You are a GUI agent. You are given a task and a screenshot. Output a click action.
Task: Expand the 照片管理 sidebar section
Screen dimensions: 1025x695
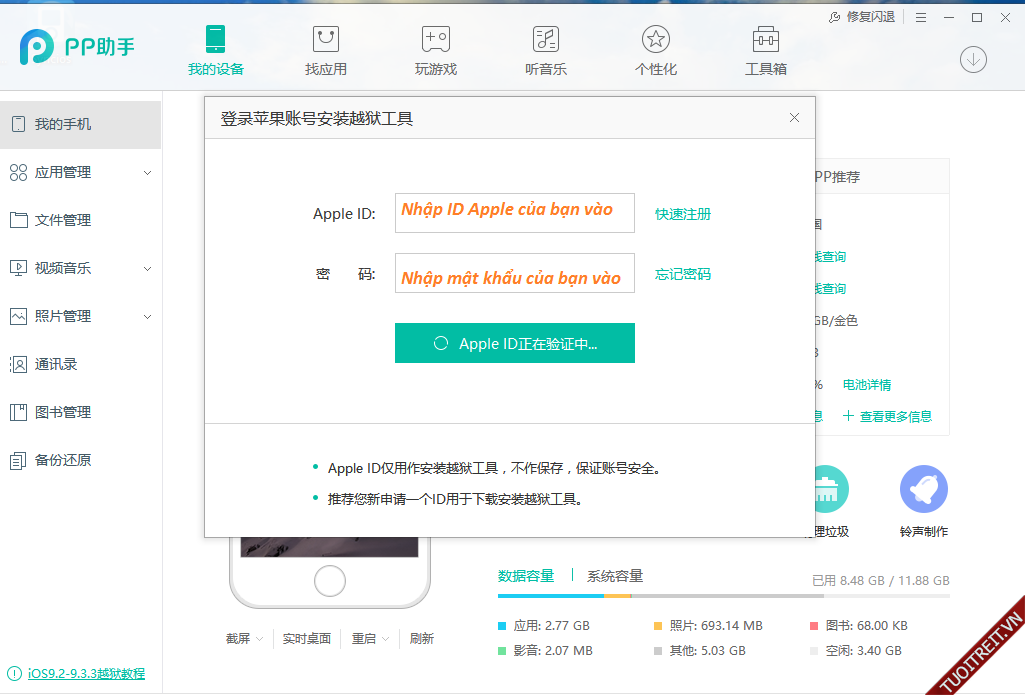147,317
